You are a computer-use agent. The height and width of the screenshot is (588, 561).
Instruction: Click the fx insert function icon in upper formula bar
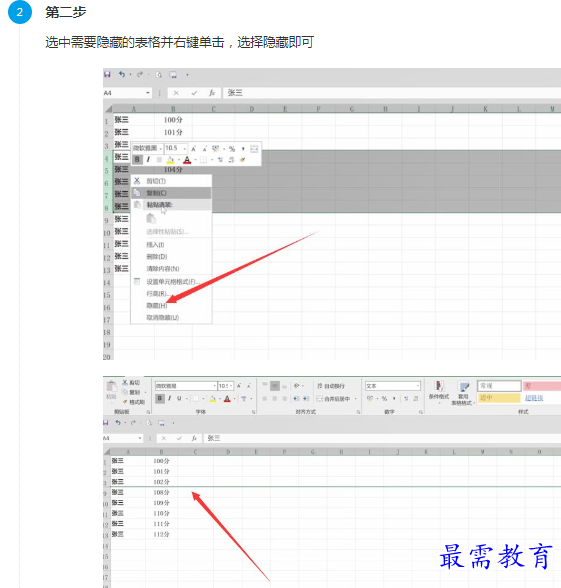tap(212, 93)
